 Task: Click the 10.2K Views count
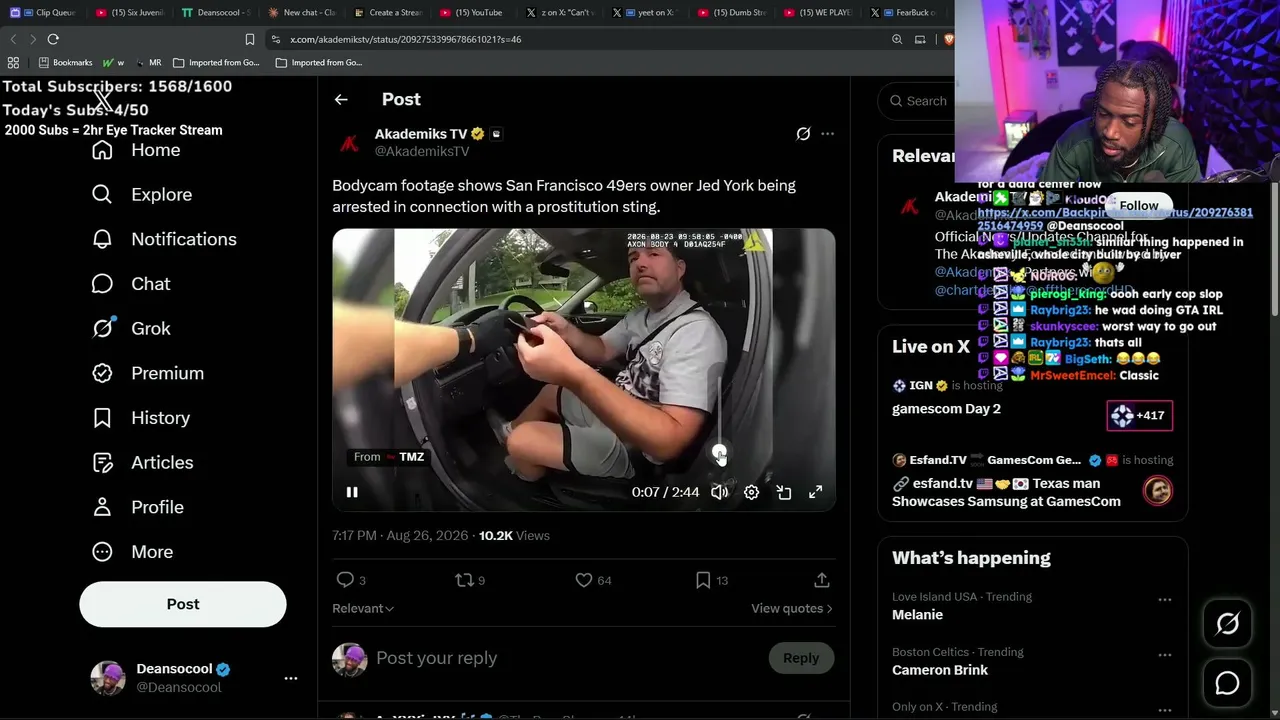click(x=514, y=536)
